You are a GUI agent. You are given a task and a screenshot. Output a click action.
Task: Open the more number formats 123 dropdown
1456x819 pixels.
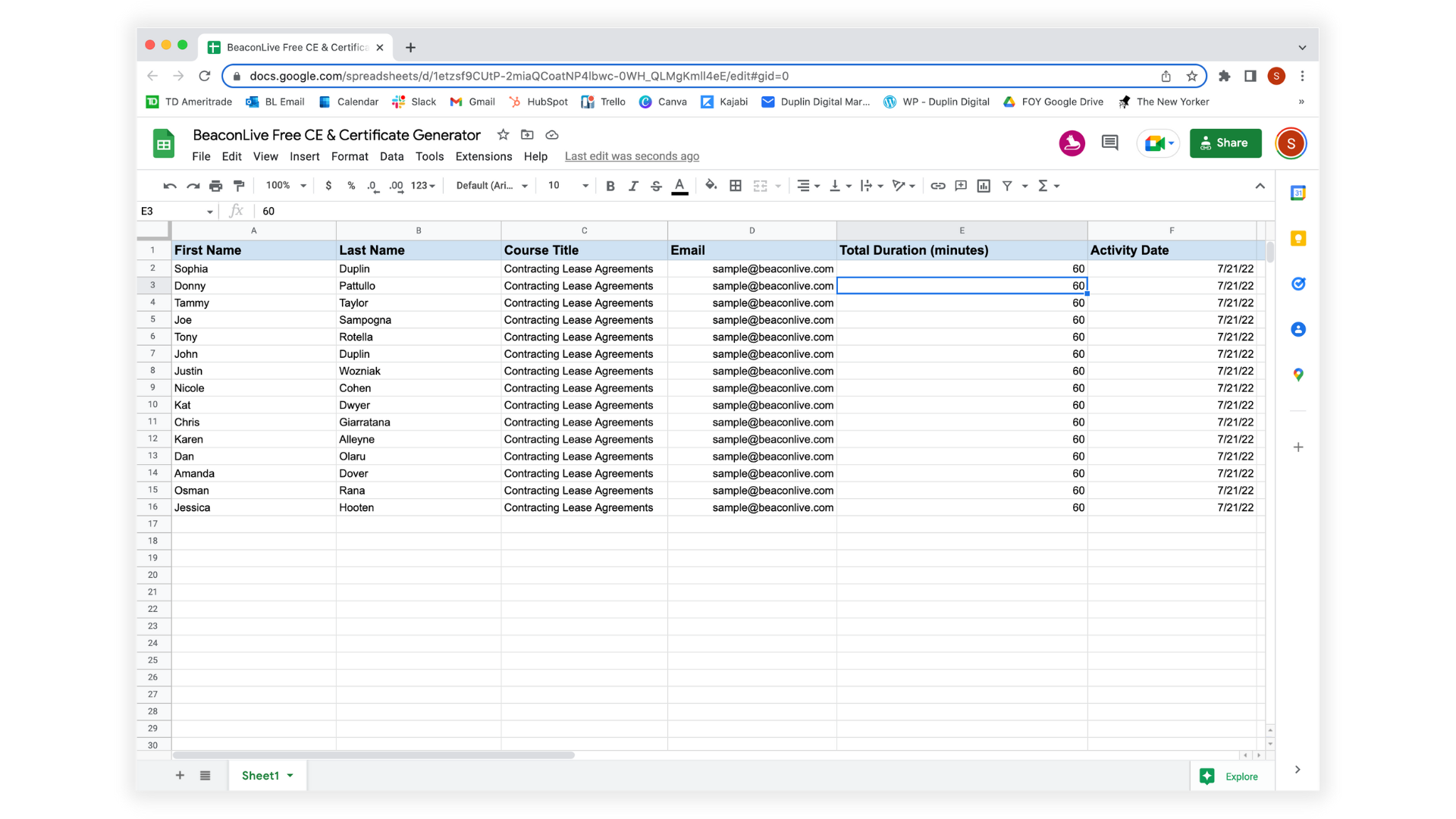coord(423,186)
